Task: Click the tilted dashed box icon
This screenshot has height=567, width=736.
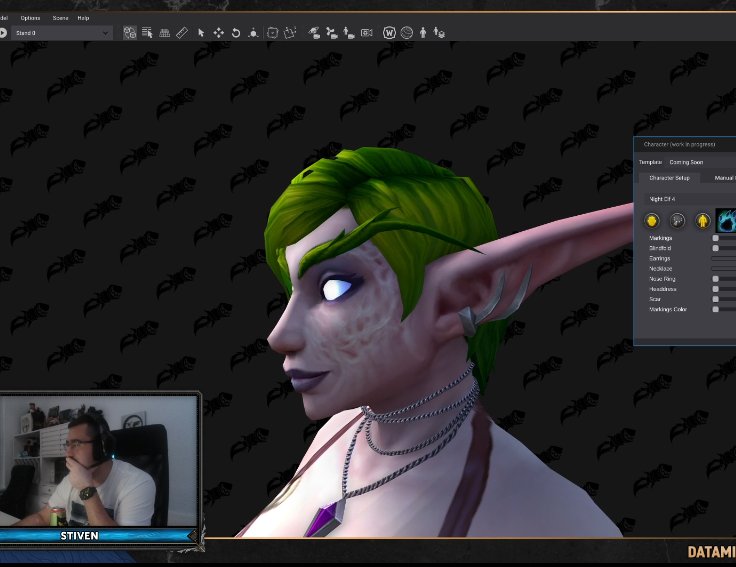Action: point(290,33)
